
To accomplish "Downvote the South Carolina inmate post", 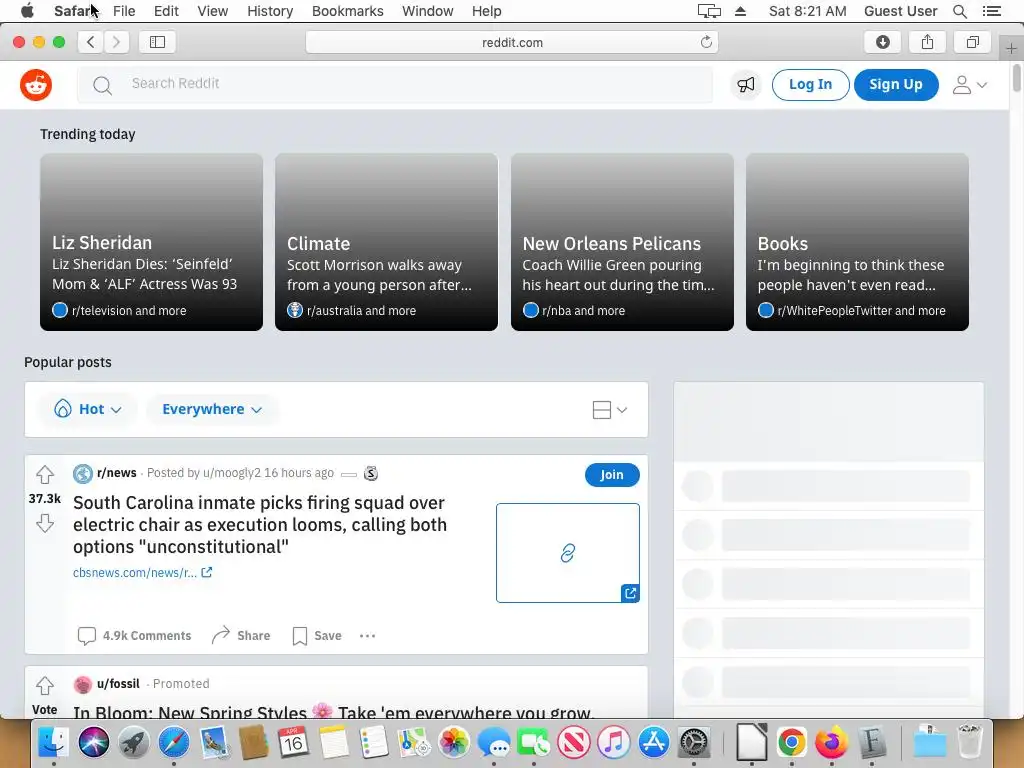I will [x=44, y=523].
